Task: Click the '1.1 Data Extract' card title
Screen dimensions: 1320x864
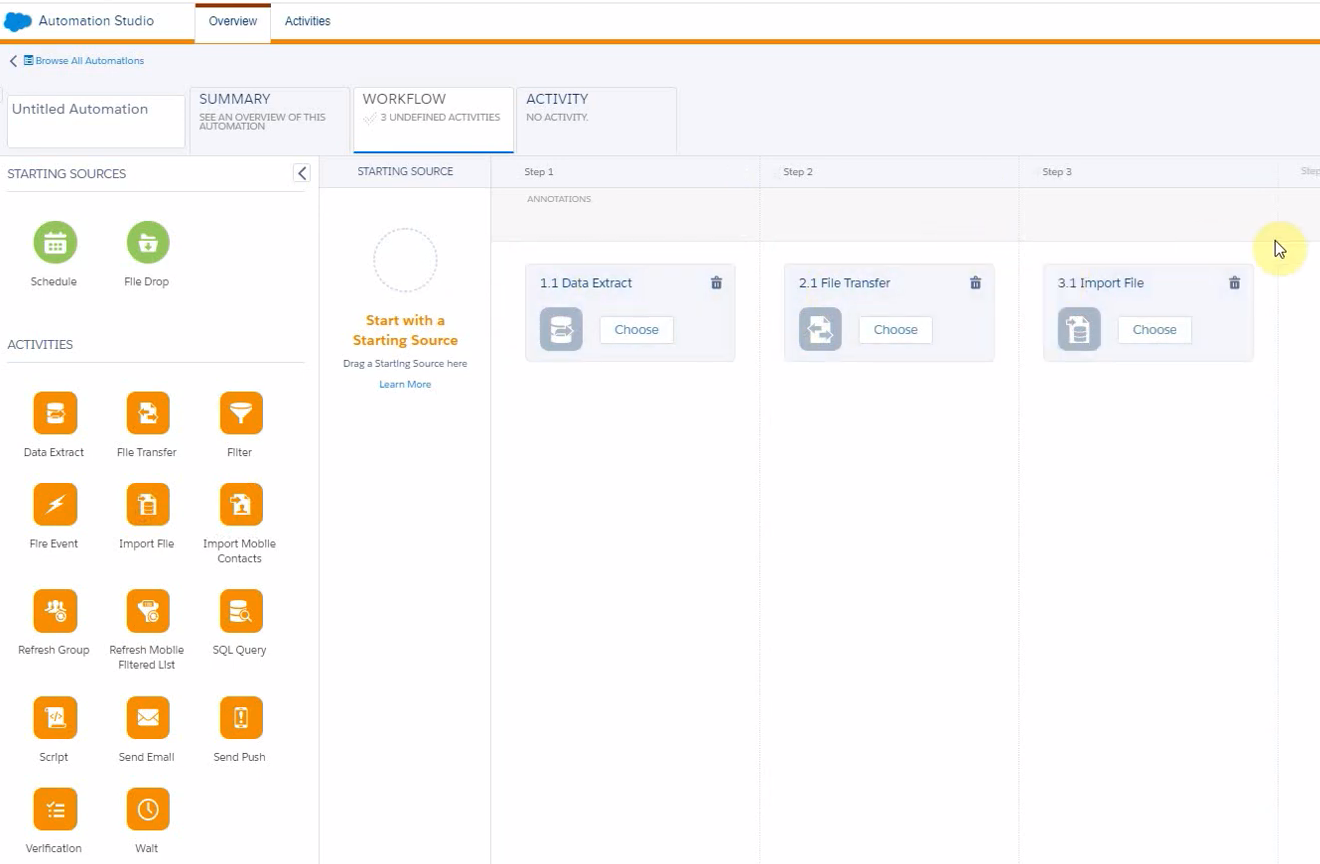Action: coord(586,283)
